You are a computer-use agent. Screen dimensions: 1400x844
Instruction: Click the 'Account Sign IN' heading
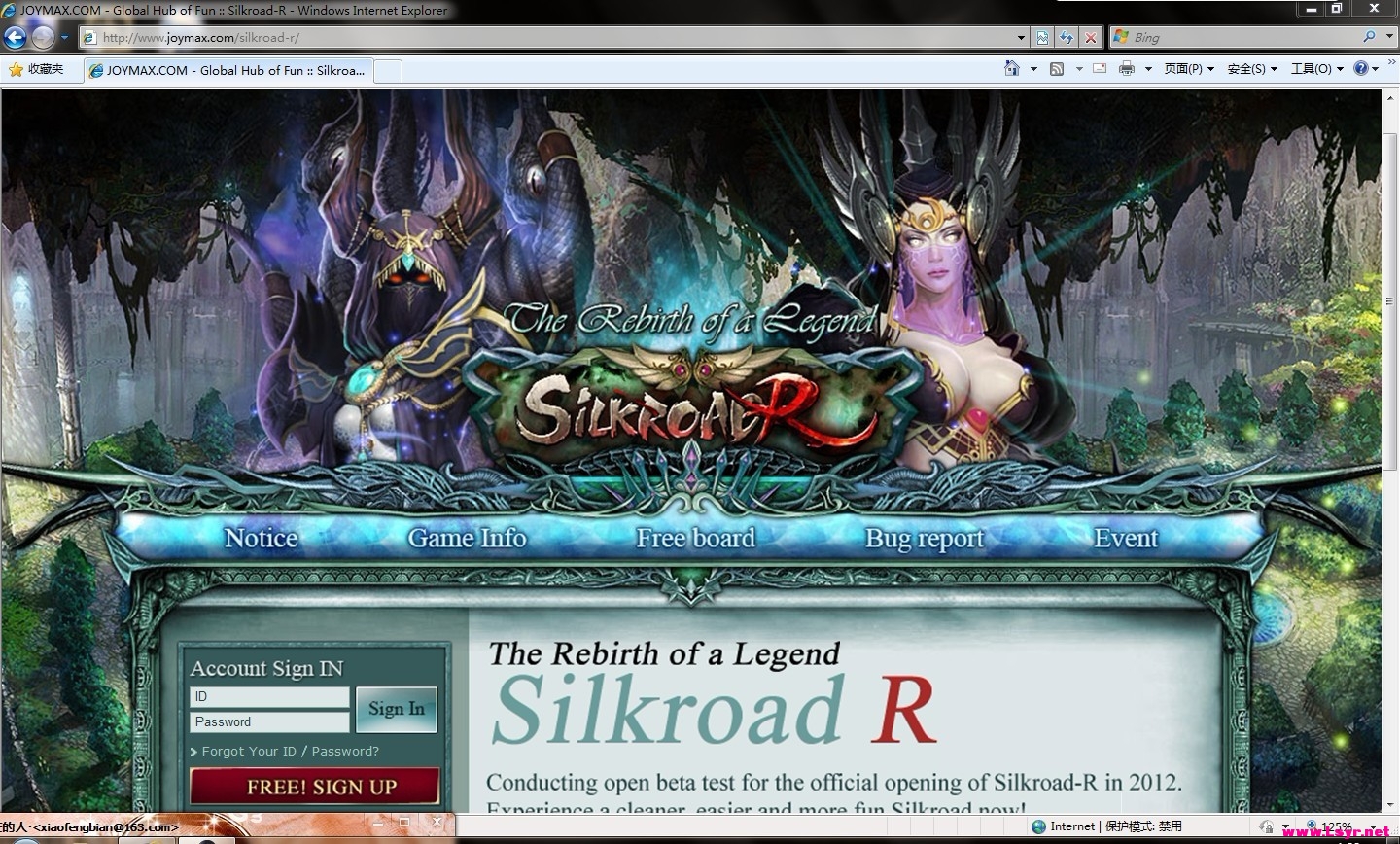tap(266, 668)
